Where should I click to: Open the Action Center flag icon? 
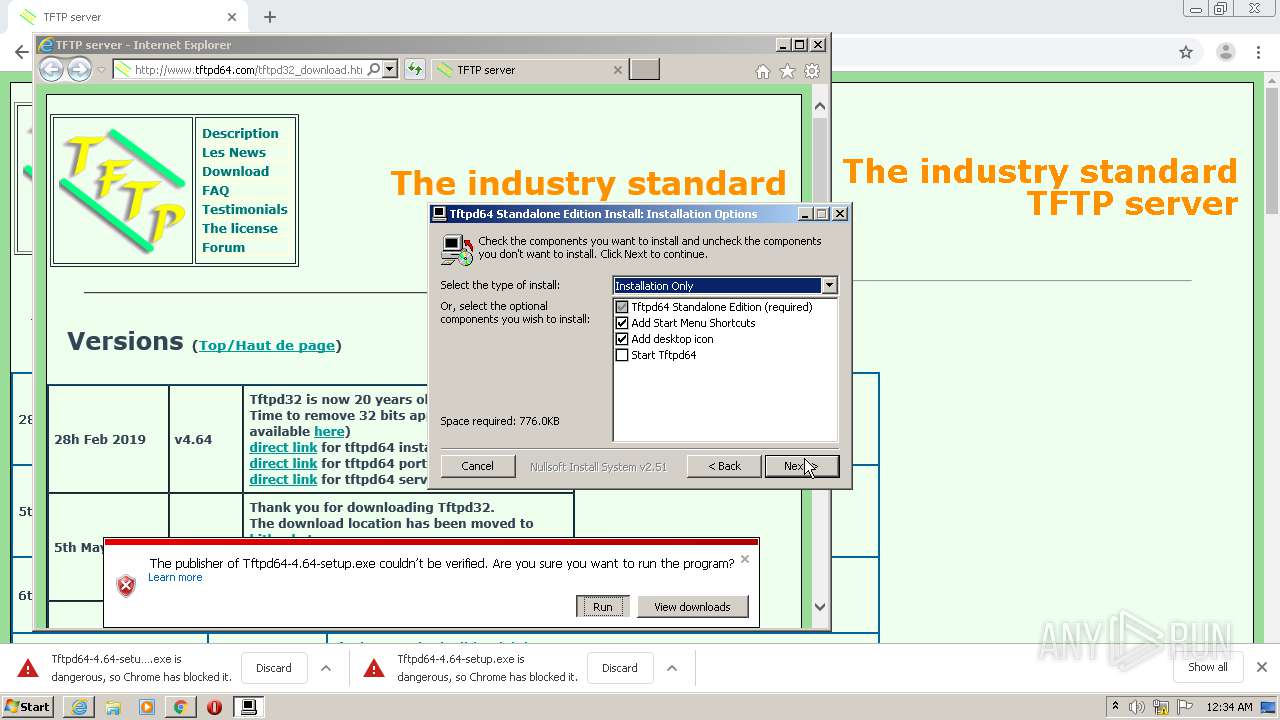pyautogui.click(x=1187, y=707)
